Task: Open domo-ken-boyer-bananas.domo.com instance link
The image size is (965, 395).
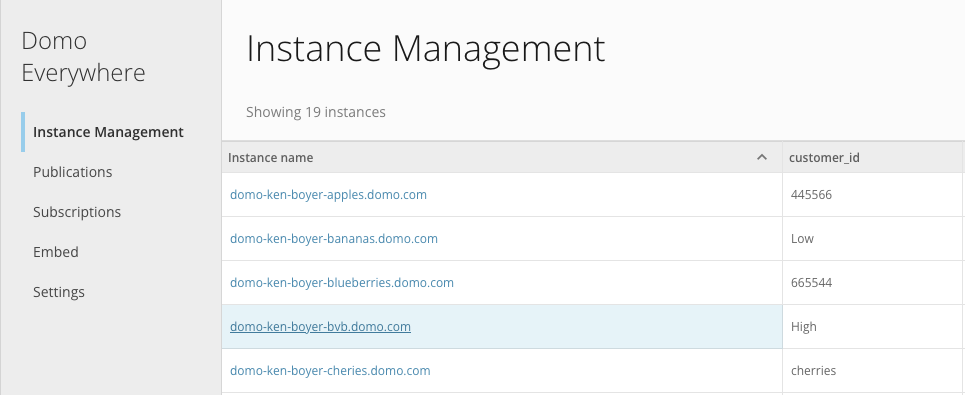Action: point(334,239)
